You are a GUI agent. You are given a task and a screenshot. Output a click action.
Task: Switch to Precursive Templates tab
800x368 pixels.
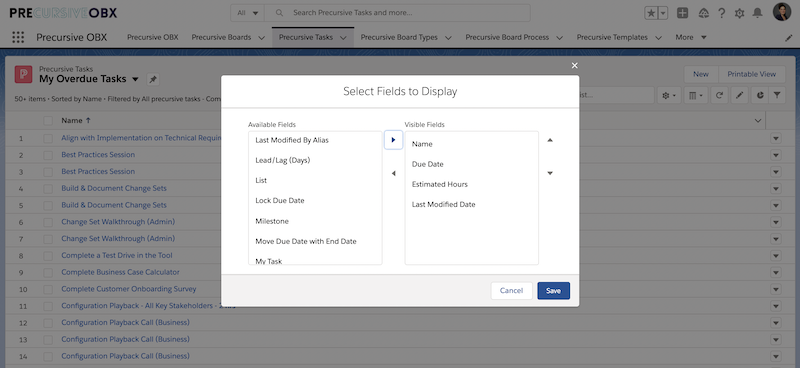point(612,37)
